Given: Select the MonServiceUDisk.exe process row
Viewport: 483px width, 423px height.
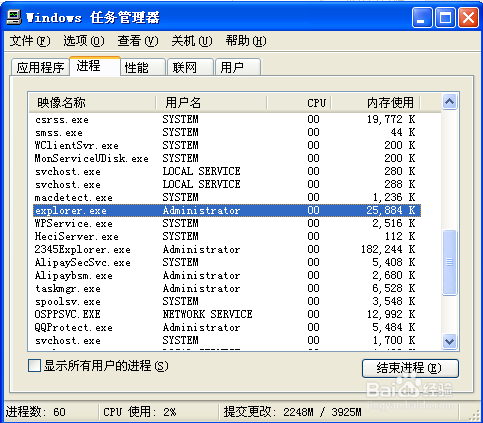Looking at the screenshot, I should click(227, 158).
